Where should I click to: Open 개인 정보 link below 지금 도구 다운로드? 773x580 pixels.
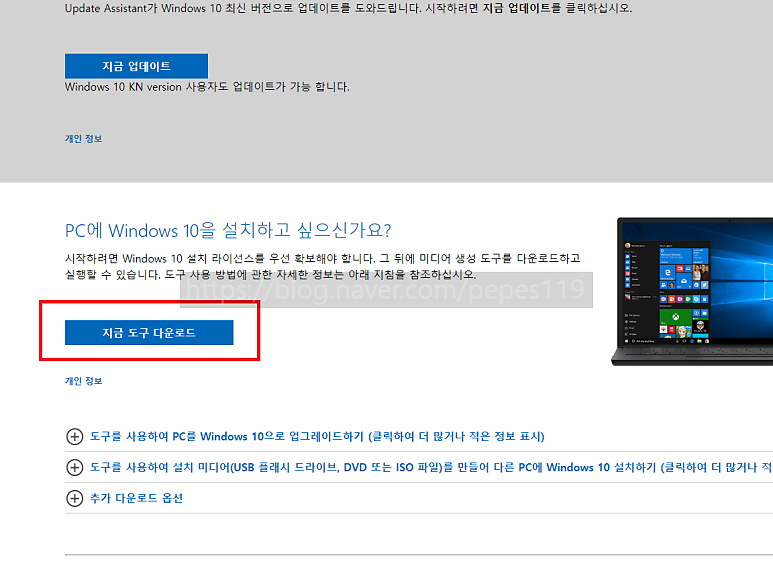tap(83, 381)
